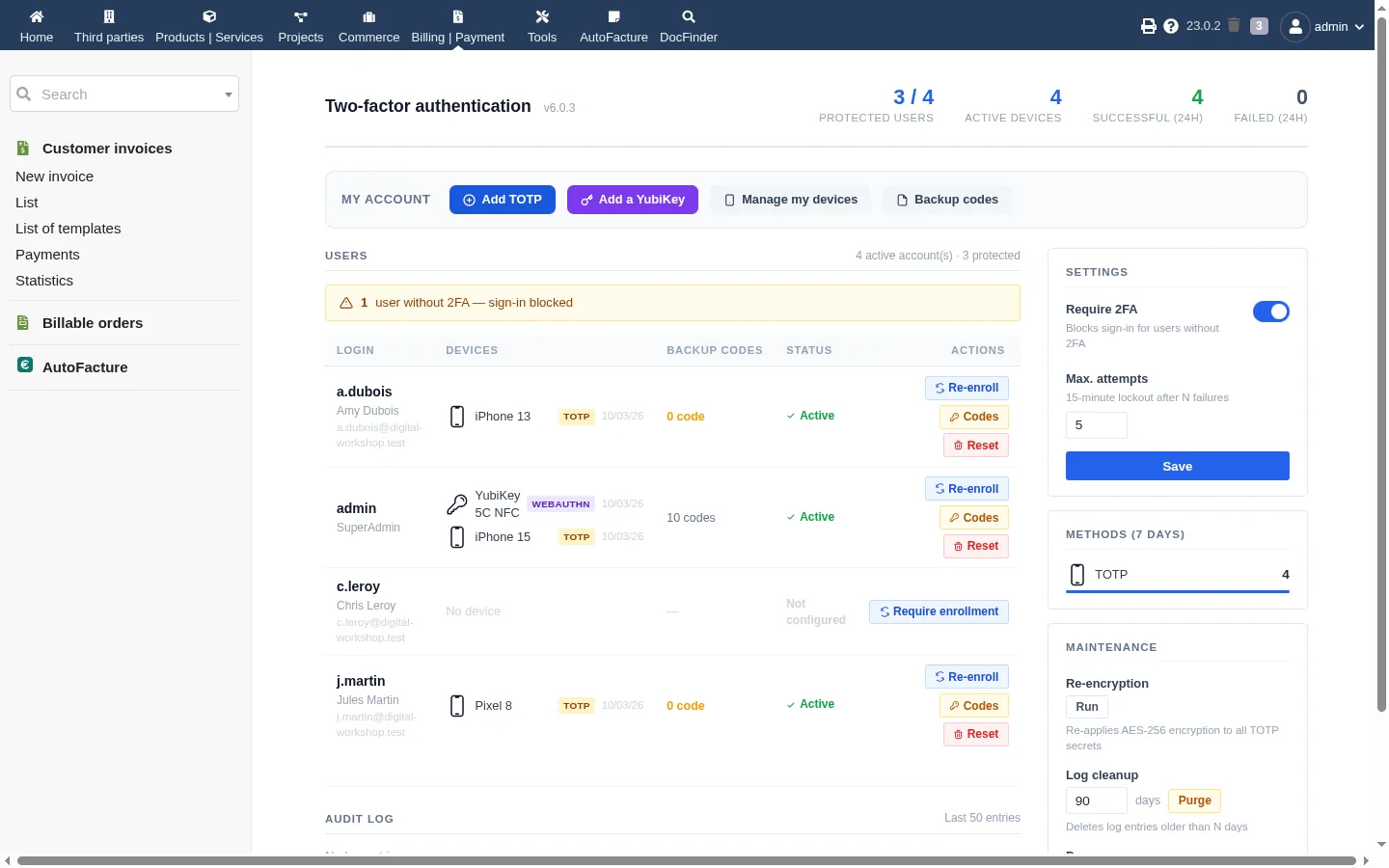The width and height of the screenshot is (1389, 868).
Task: Click the Max. attempts number field
Action: coord(1097,425)
